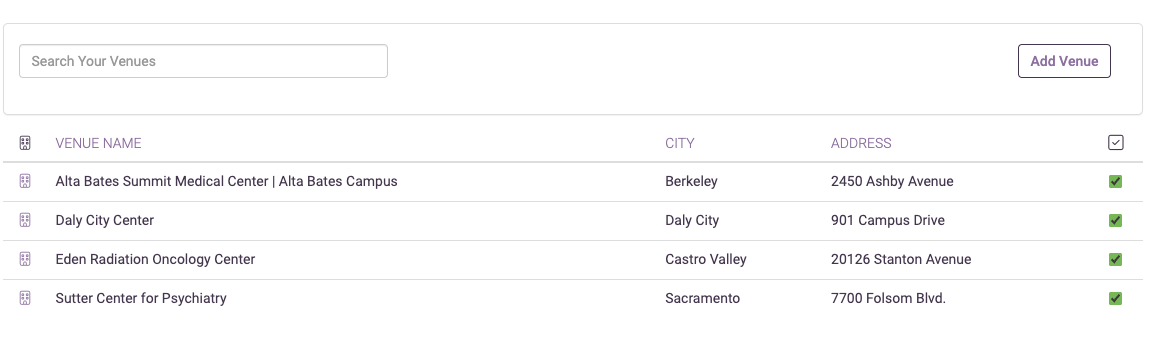Uncheck the Alta Bates Summit Medical Center checkbox
The image size is (1168, 361).
click(x=1115, y=182)
